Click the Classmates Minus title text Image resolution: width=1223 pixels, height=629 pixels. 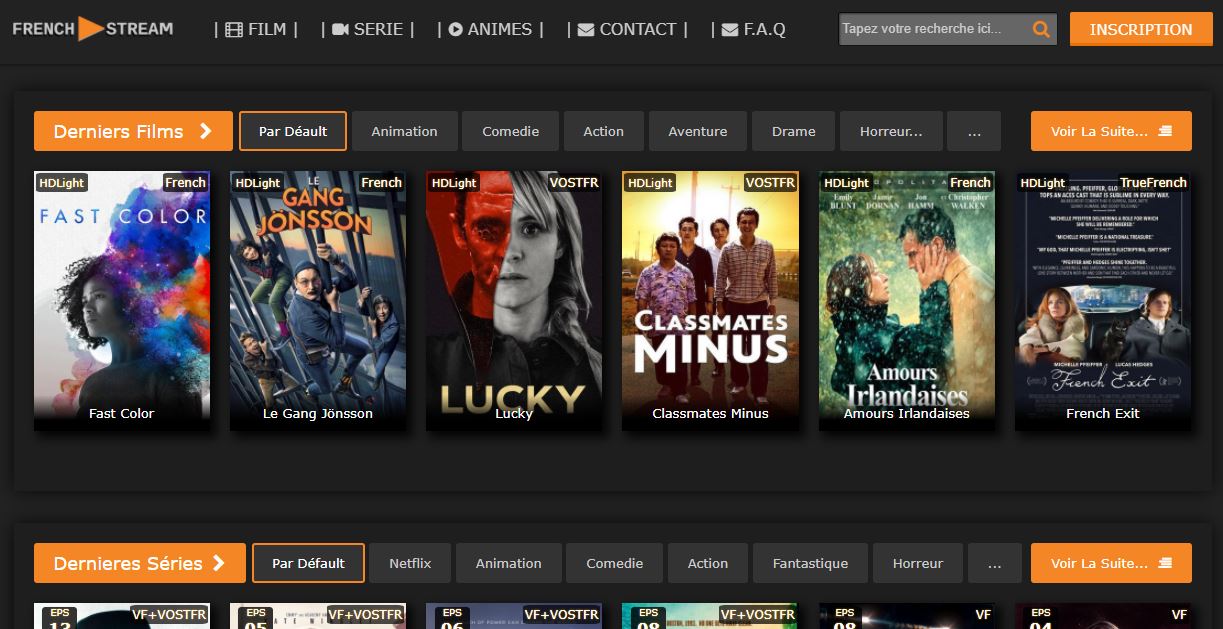tap(710, 413)
